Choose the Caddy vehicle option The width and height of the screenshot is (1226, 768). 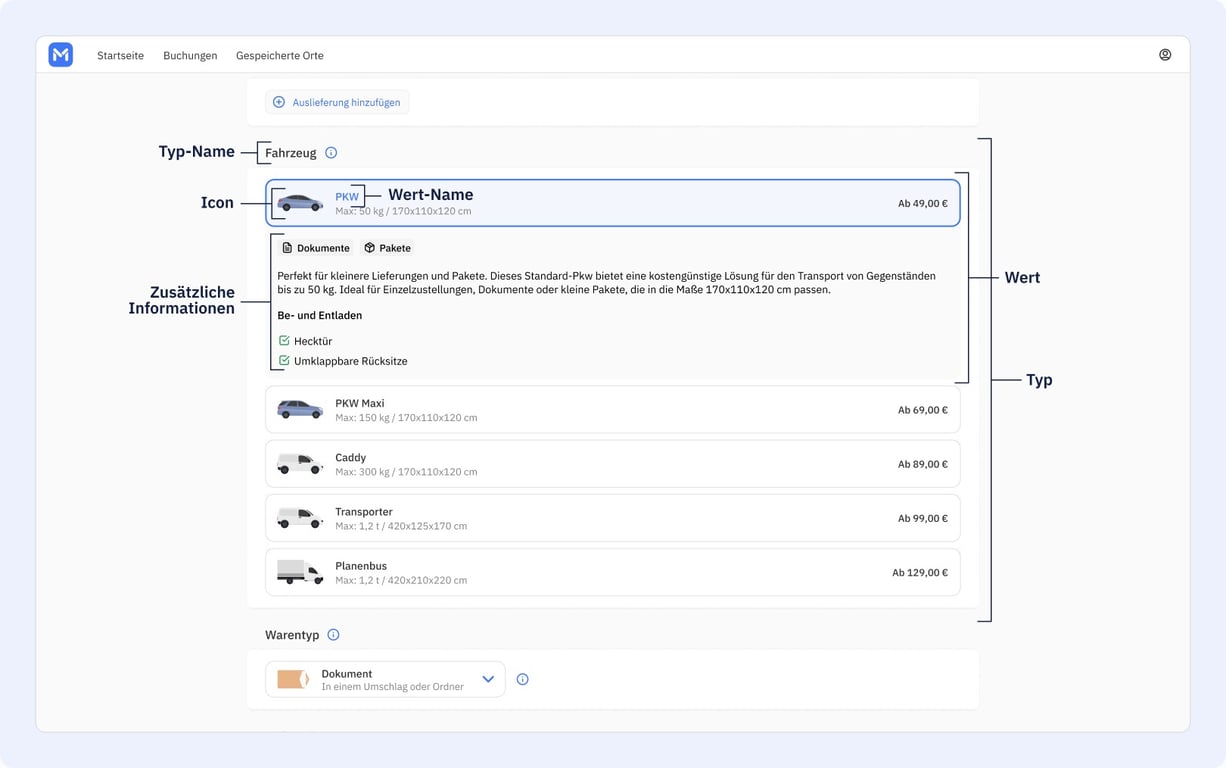coord(613,464)
